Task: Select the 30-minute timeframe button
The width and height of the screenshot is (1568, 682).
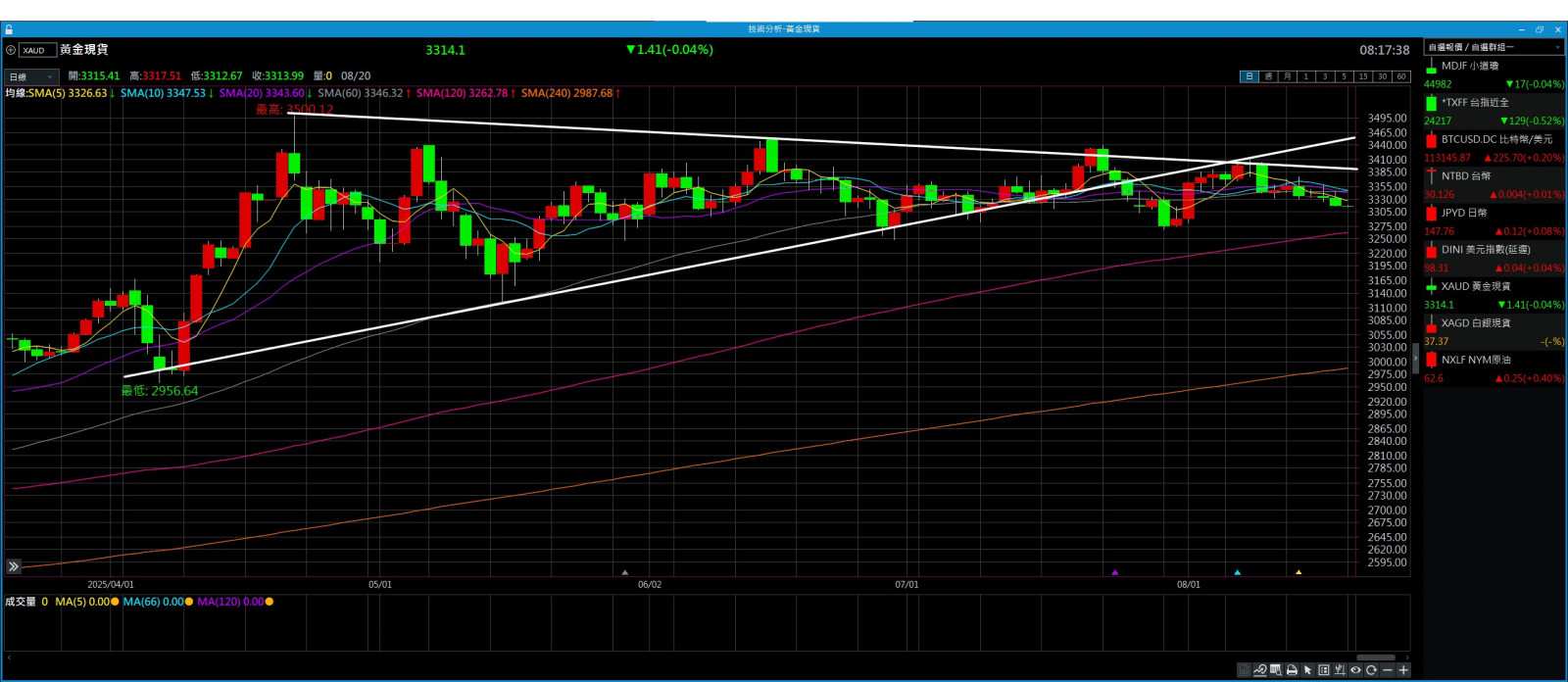Action: (1382, 76)
